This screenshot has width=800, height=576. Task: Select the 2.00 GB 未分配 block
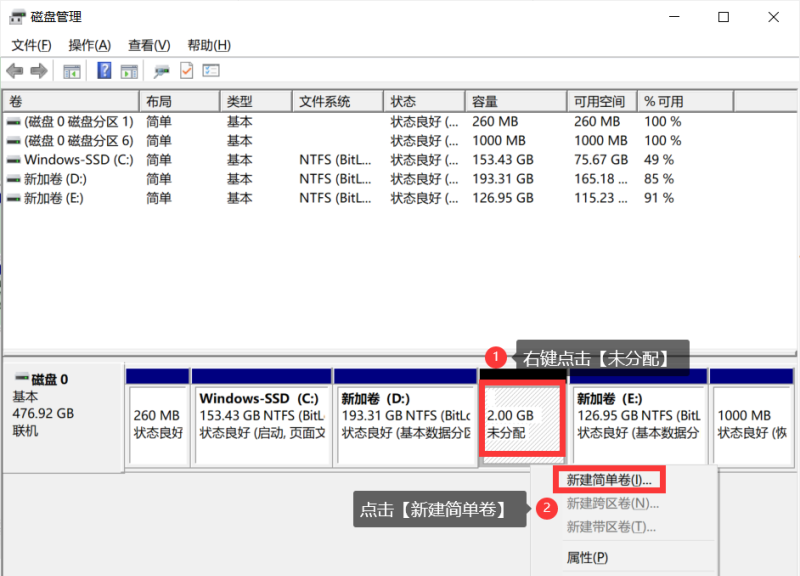pos(522,418)
